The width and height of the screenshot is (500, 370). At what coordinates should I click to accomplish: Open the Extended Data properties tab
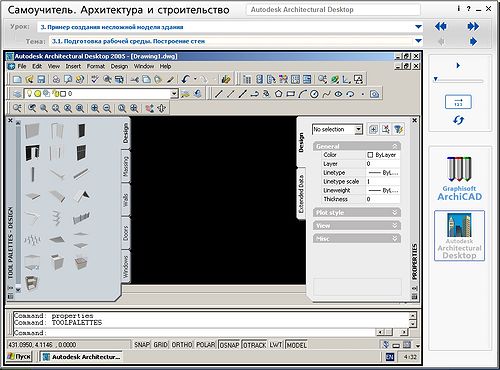coord(301,194)
